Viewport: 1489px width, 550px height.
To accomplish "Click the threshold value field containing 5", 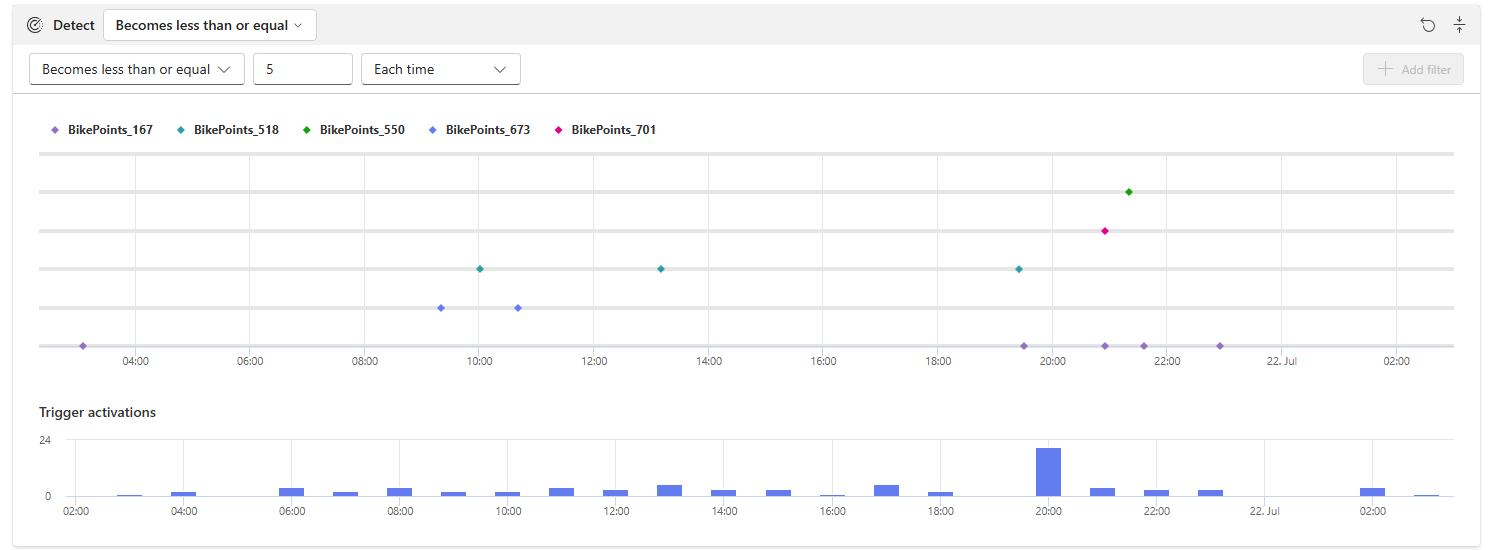I will [x=303, y=69].
